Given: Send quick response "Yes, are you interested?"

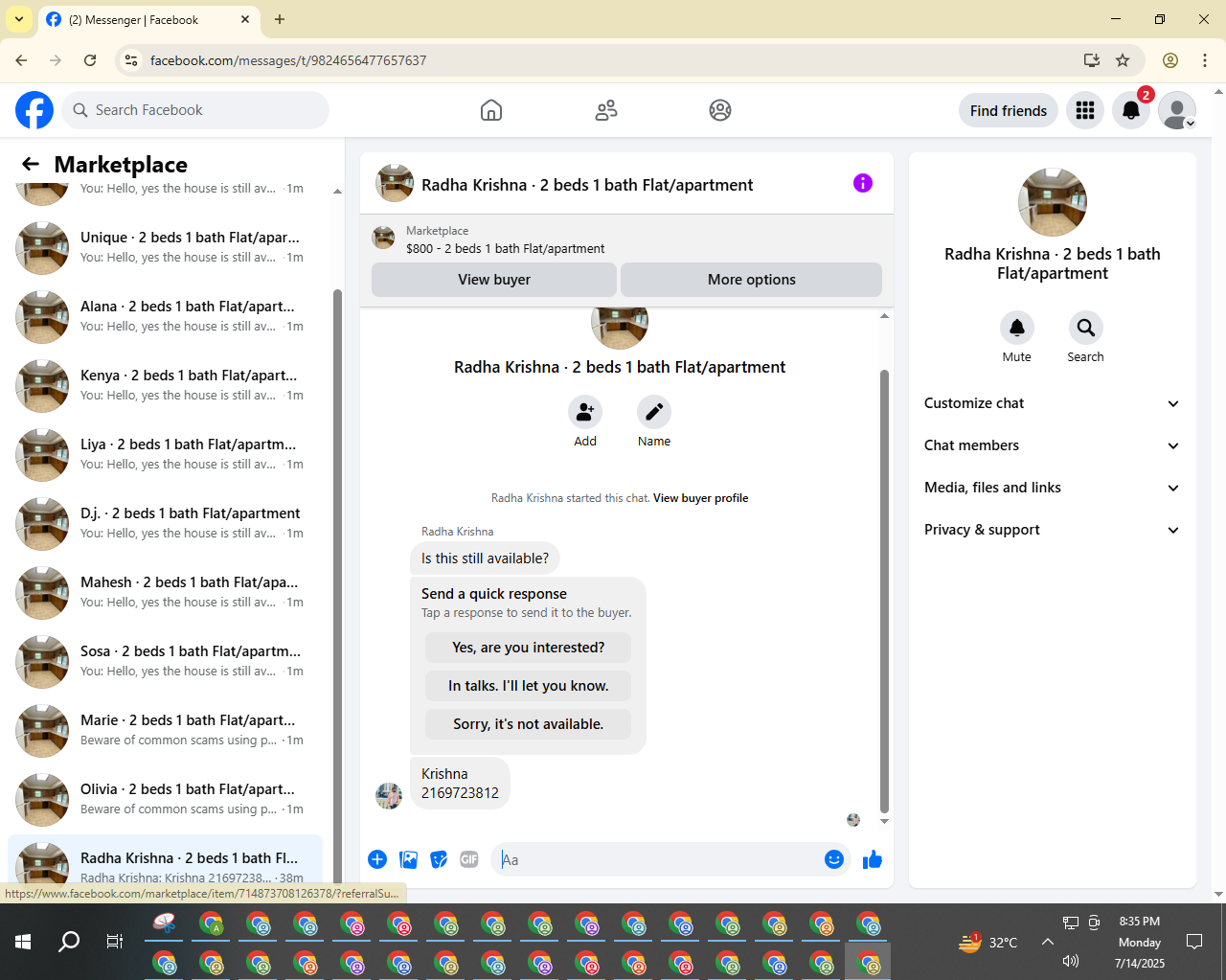Looking at the screenshot, I should pos(528,648).
